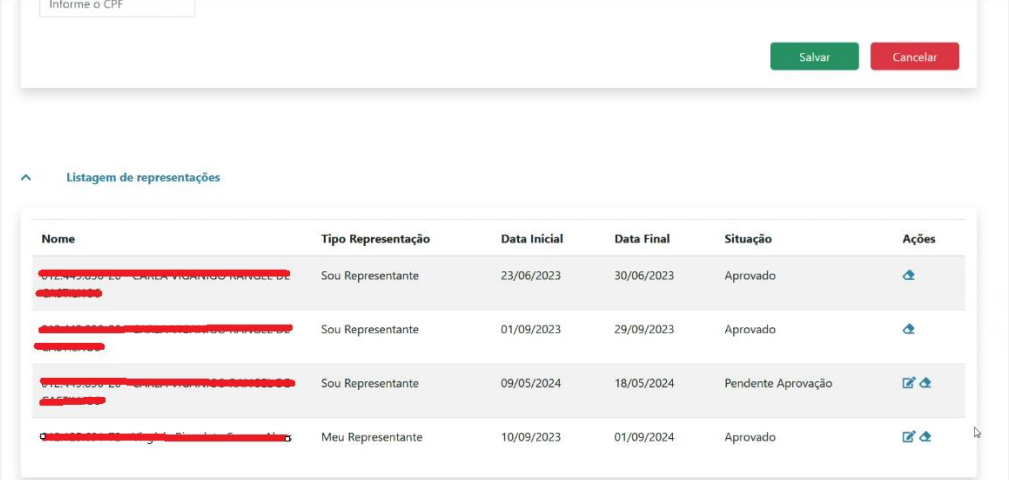
Task: Edit the Pendente Aprovação representation
Action: coord(908,383)
